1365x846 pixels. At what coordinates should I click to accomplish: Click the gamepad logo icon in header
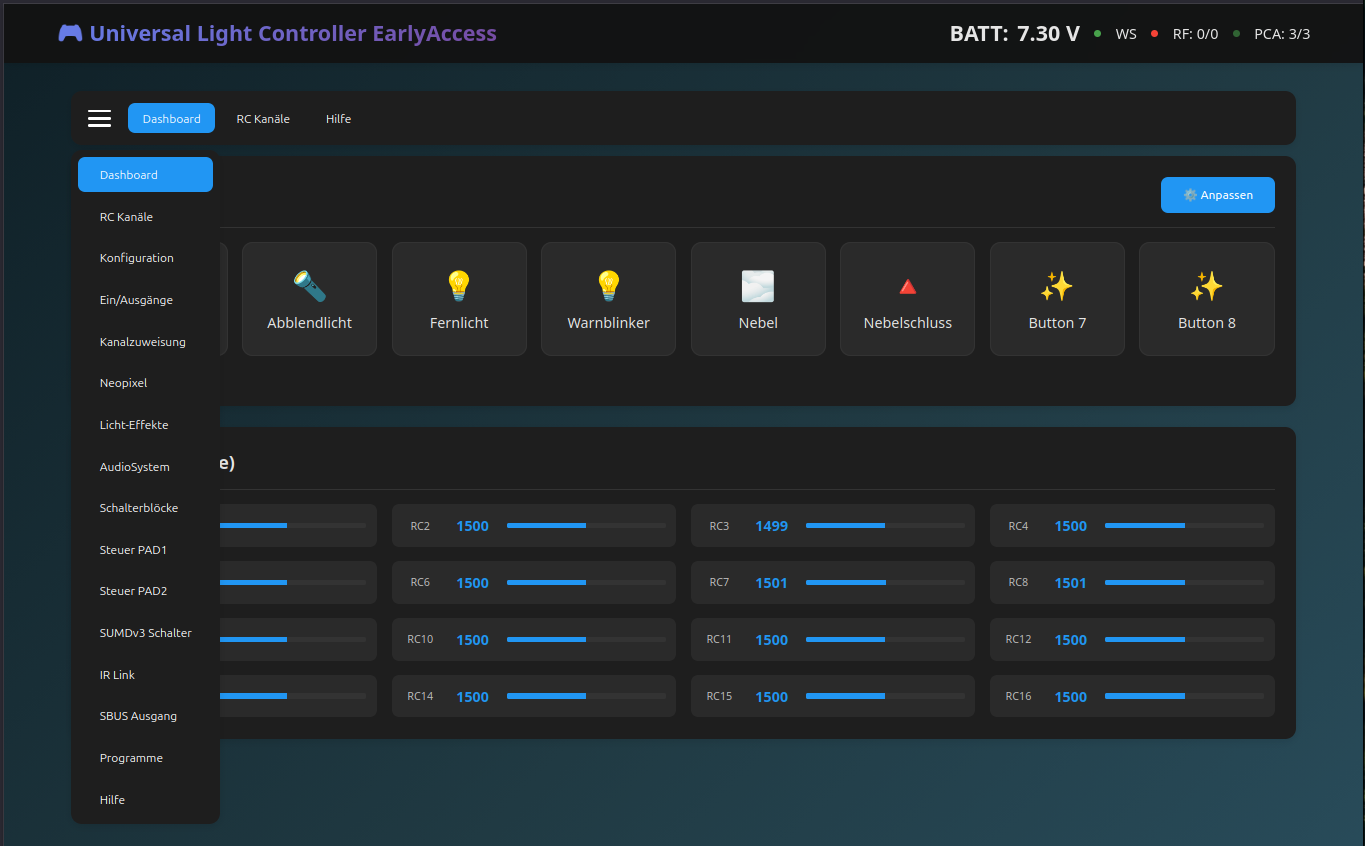tap(70, 33)
